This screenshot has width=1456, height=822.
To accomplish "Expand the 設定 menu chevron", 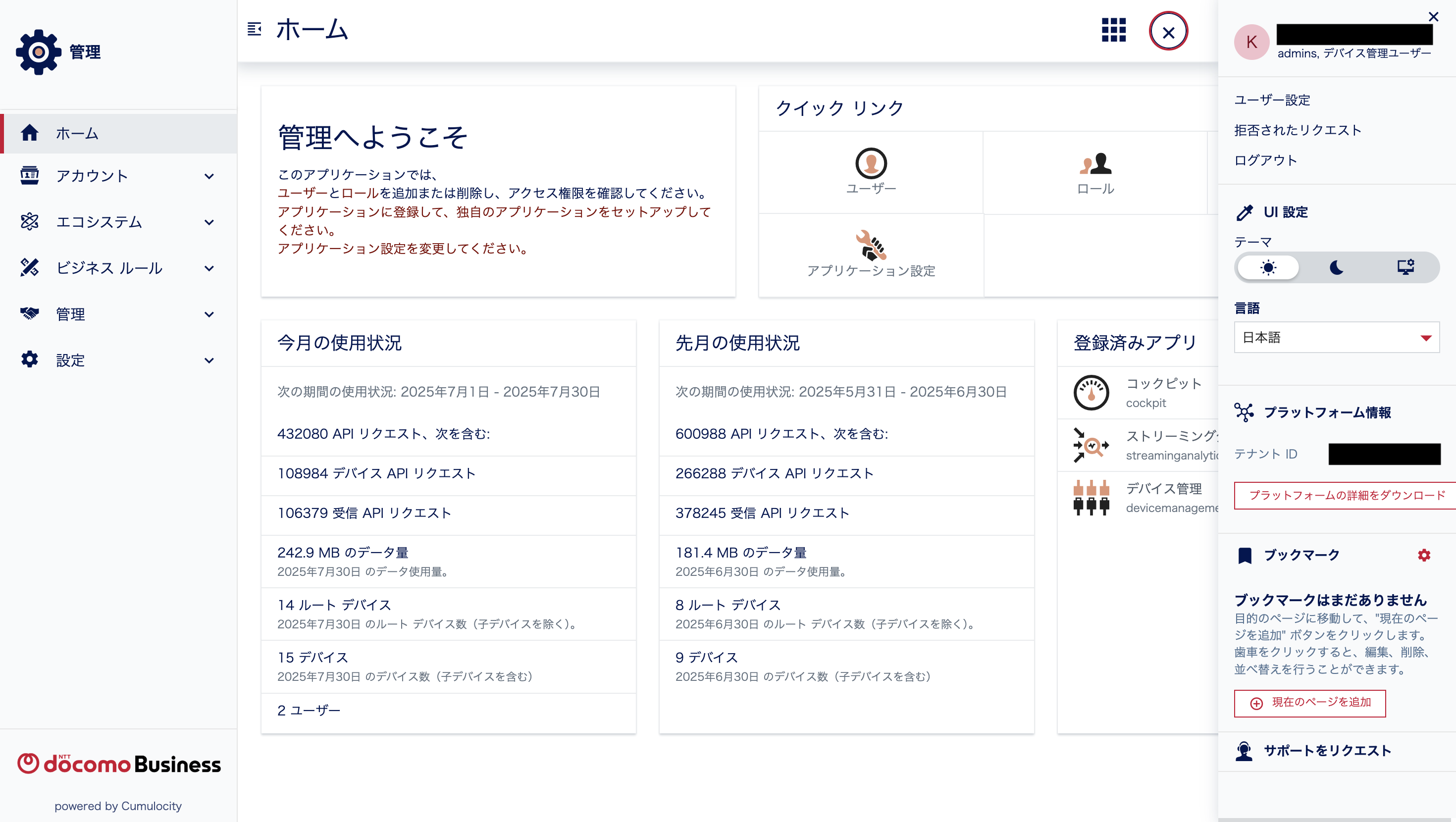I will pos(209,360).
